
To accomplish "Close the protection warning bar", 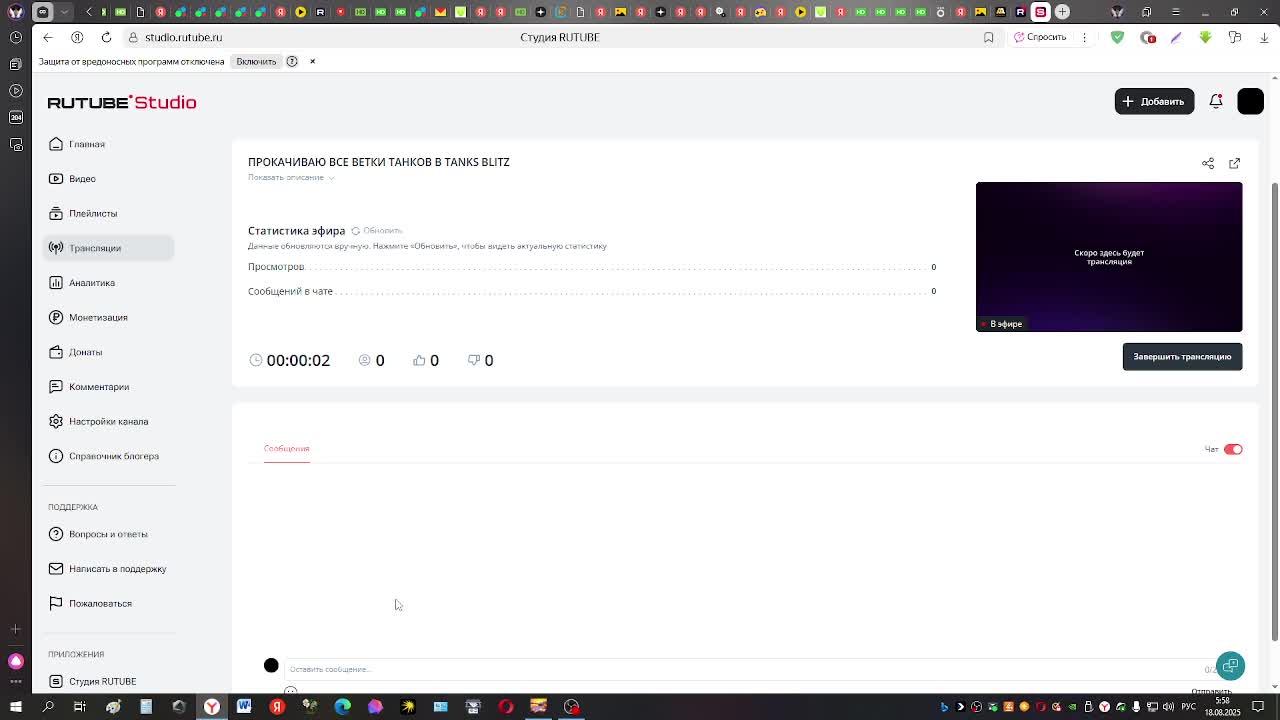I will (x=312, y=62).
